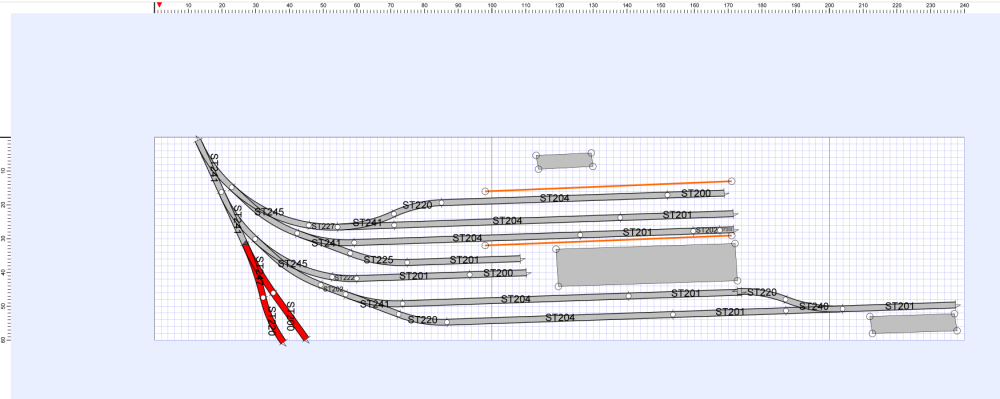This screenshot has width=1000, height=399.
Task: Select the ST204 track just above the bottom line
Action: click(515, 299)
